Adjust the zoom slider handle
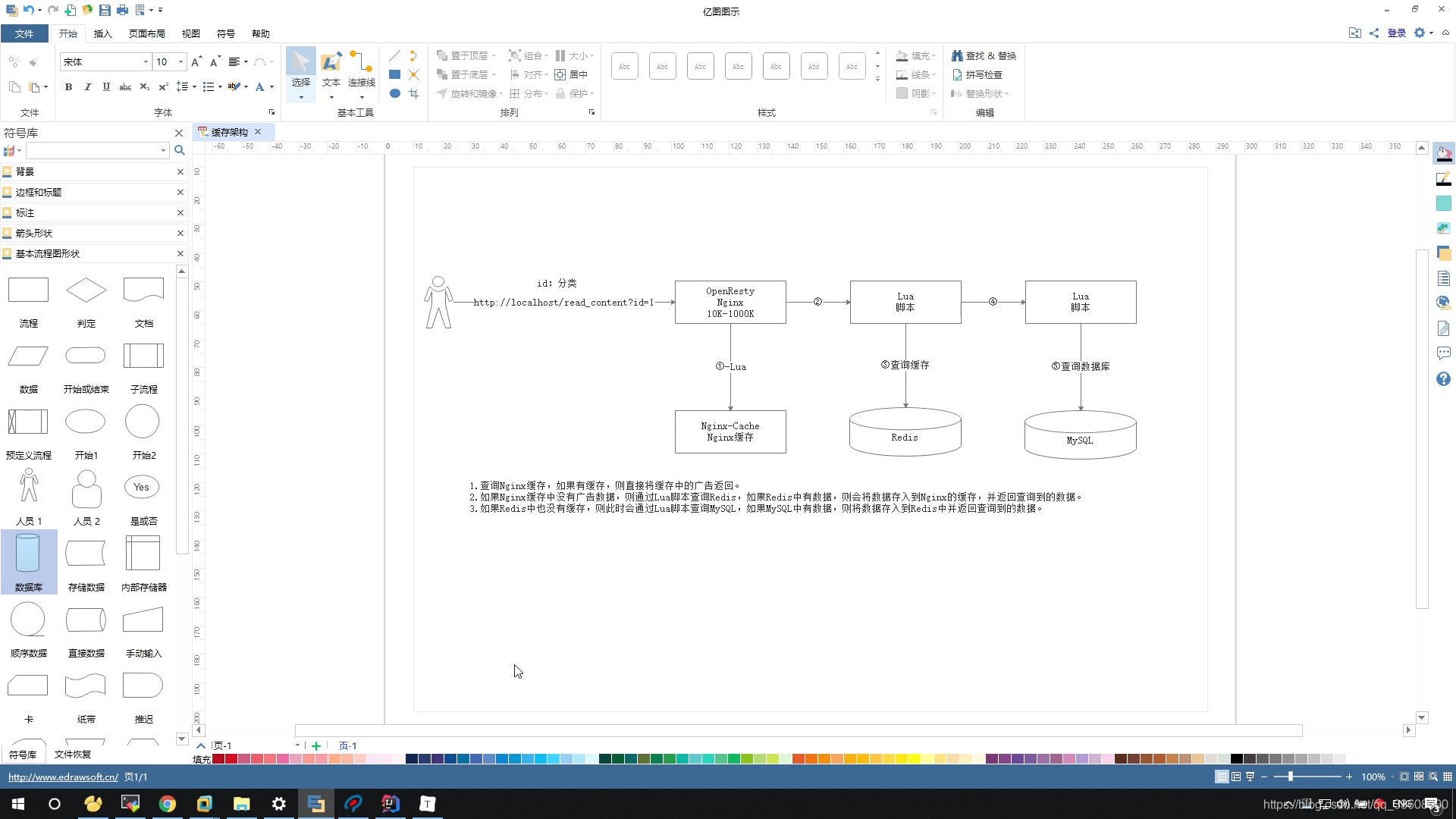The image size is (1456, 819). coord(1290,777)
